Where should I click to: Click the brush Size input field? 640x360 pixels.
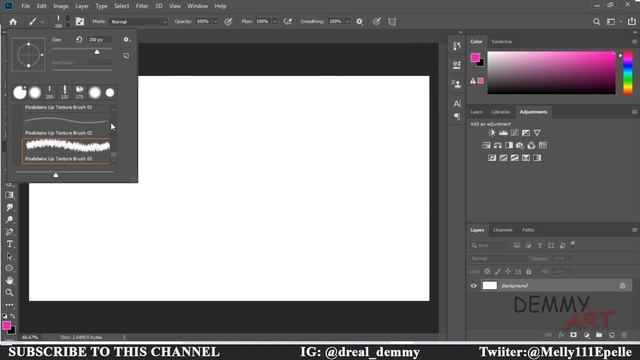[99, 40]
